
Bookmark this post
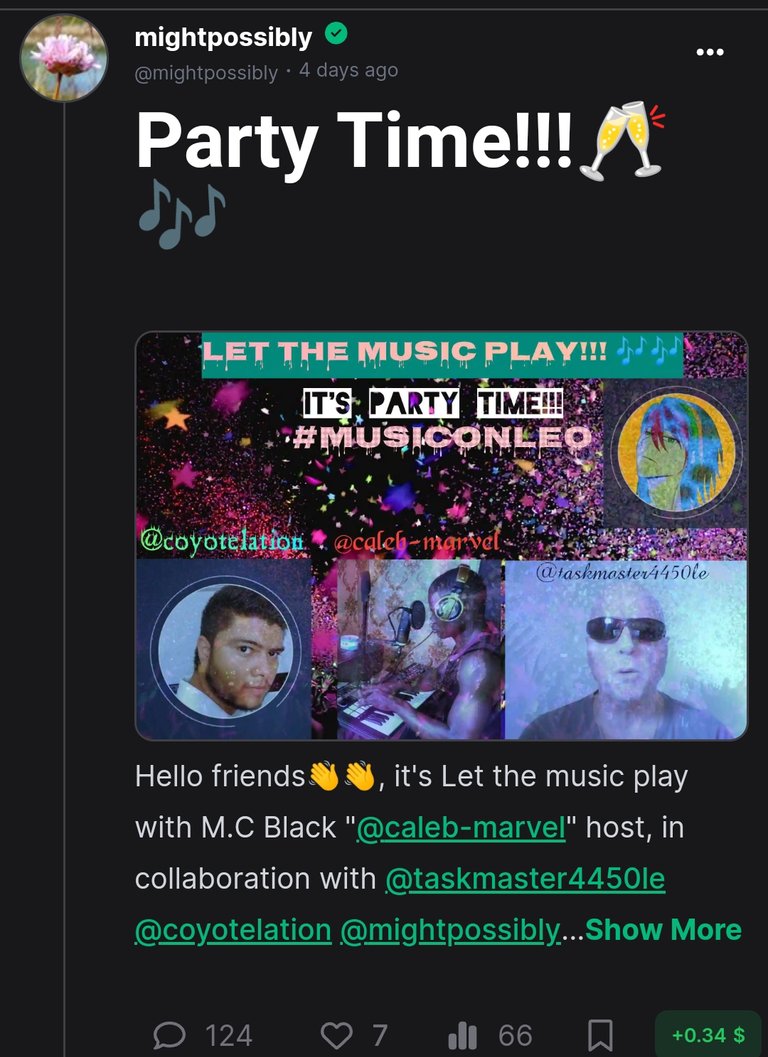click(x=600, y=1035)
